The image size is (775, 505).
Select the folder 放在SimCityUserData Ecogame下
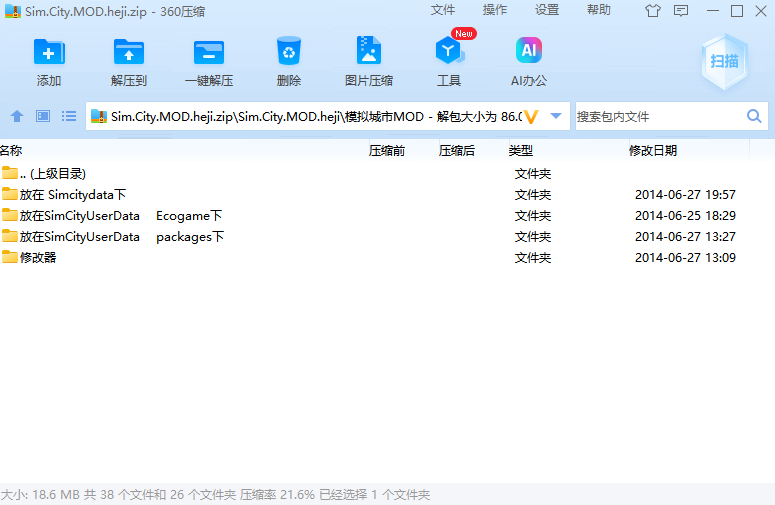click(388, 215)
